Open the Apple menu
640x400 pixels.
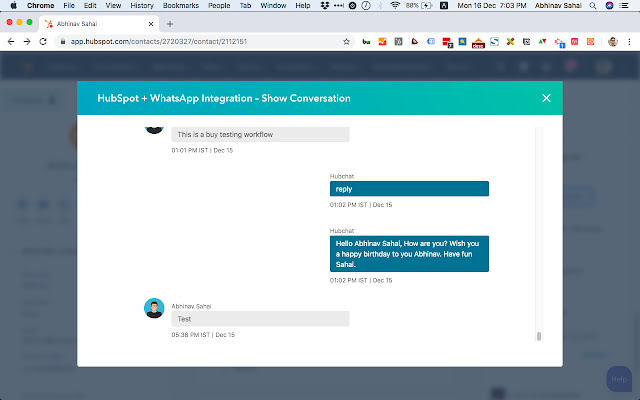(13, 5)
